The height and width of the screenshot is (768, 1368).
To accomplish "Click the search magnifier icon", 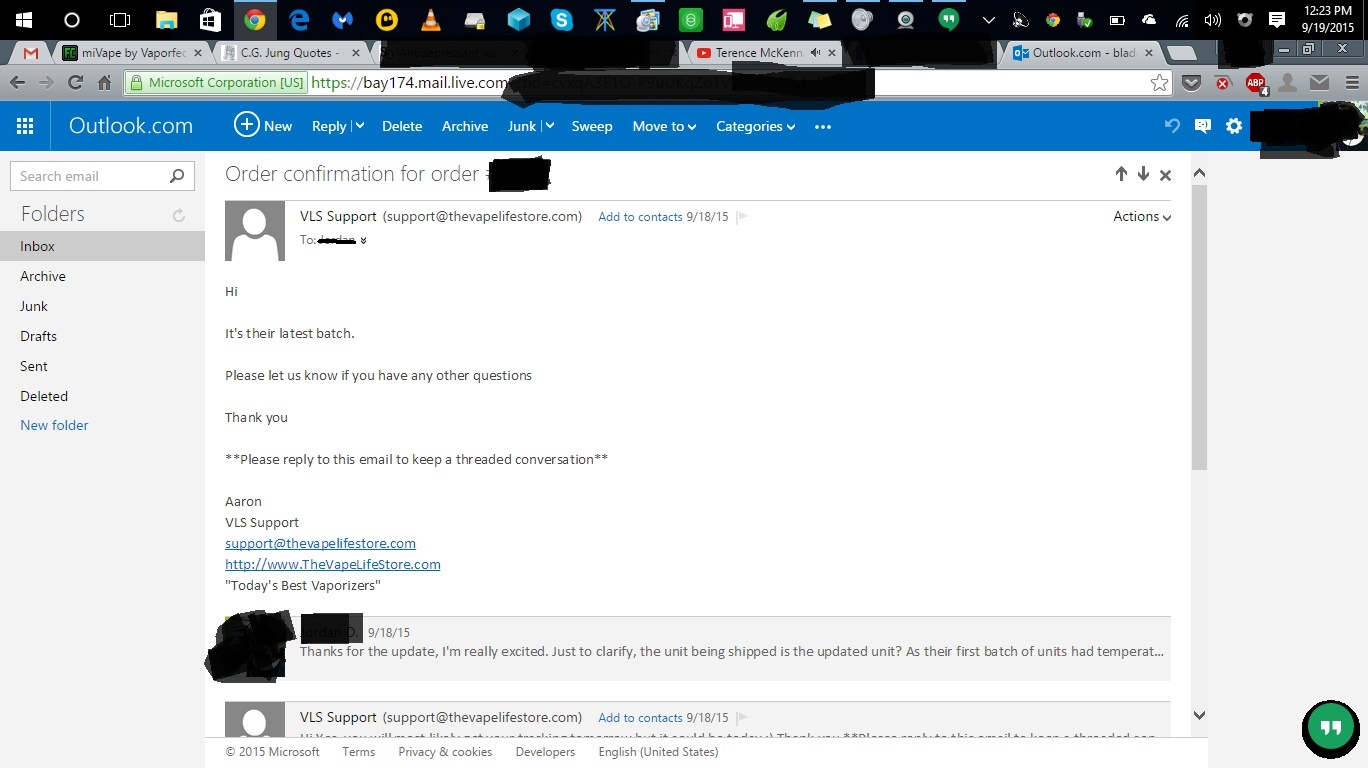I will click(177, 176).
